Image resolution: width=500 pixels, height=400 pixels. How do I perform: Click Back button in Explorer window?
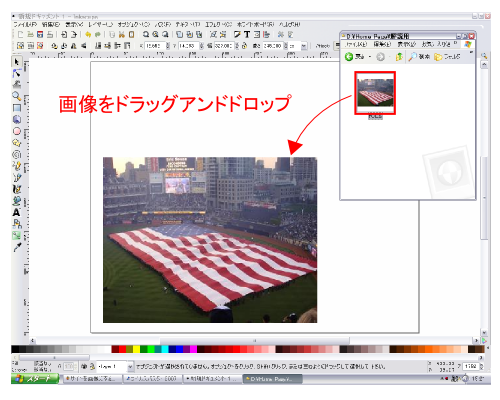coord(355,57)
